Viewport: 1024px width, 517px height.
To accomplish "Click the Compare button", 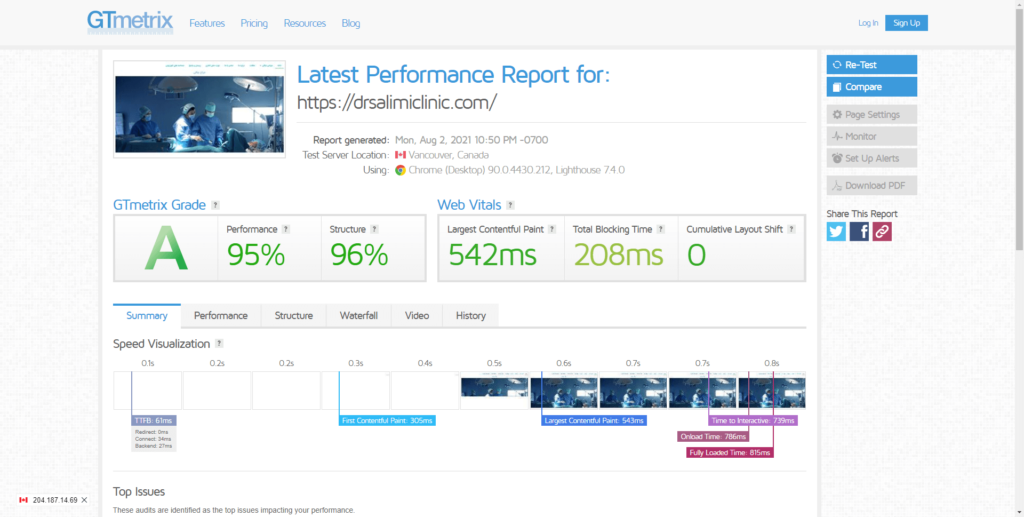I will [x=871, y=87].
